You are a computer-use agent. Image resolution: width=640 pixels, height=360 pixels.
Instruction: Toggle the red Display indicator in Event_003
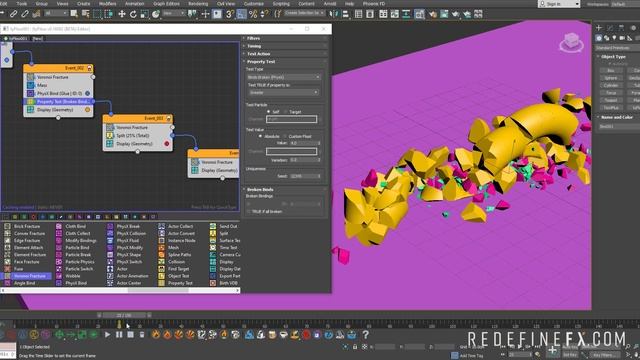[167, 144]
